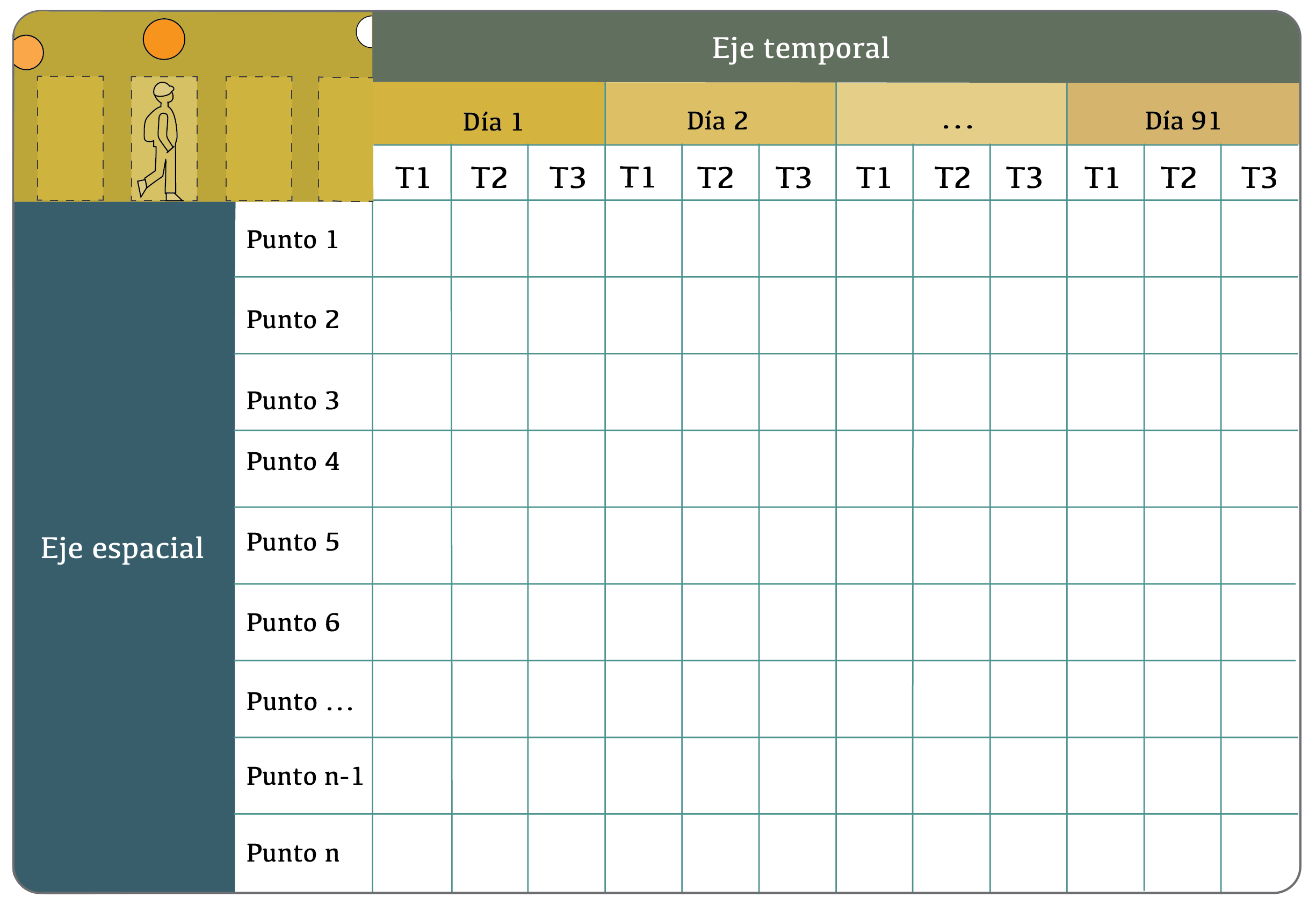
Task: Select the dashed box right of walker
Action: (259, 138)
